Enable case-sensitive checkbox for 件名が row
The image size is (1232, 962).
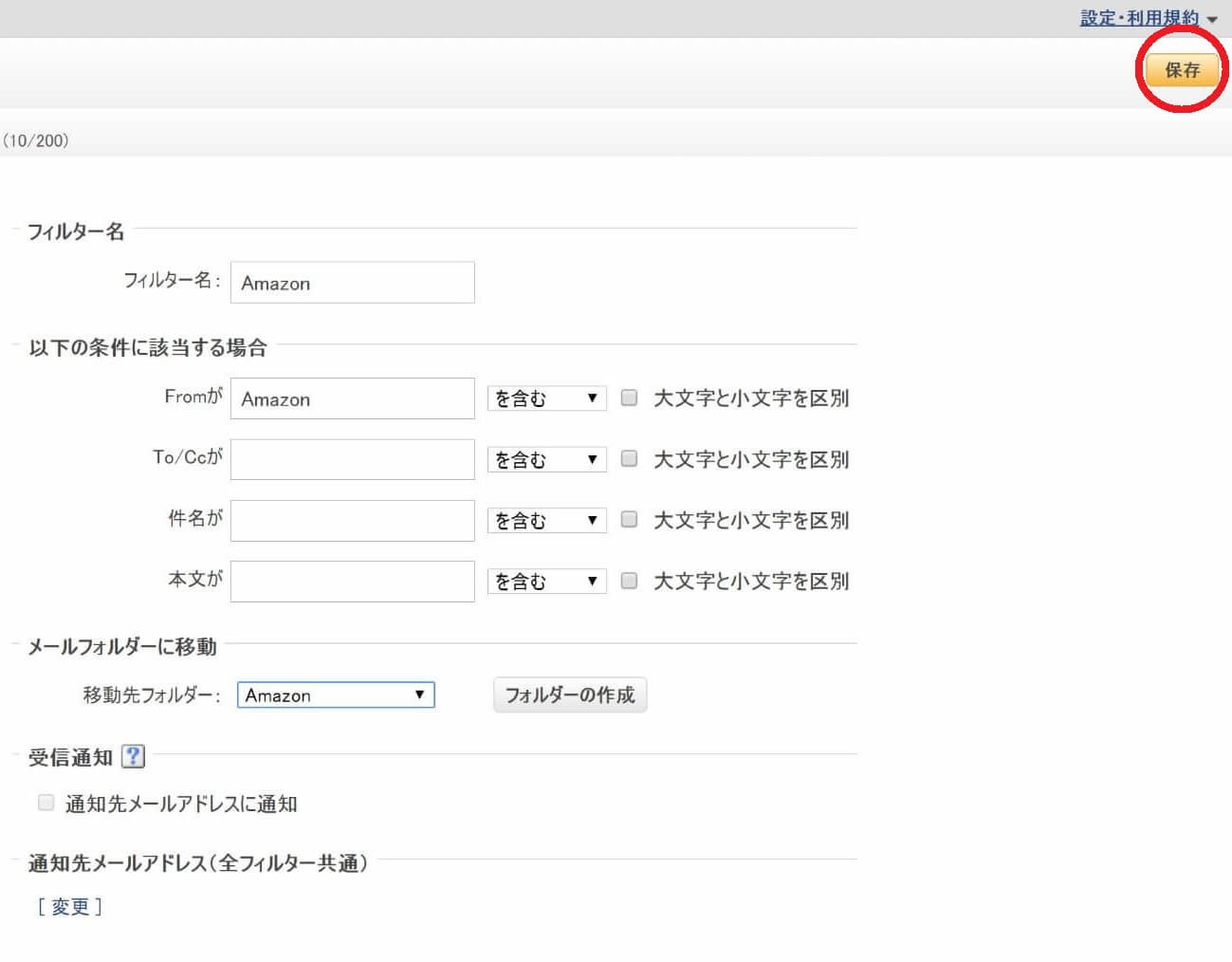629,519
